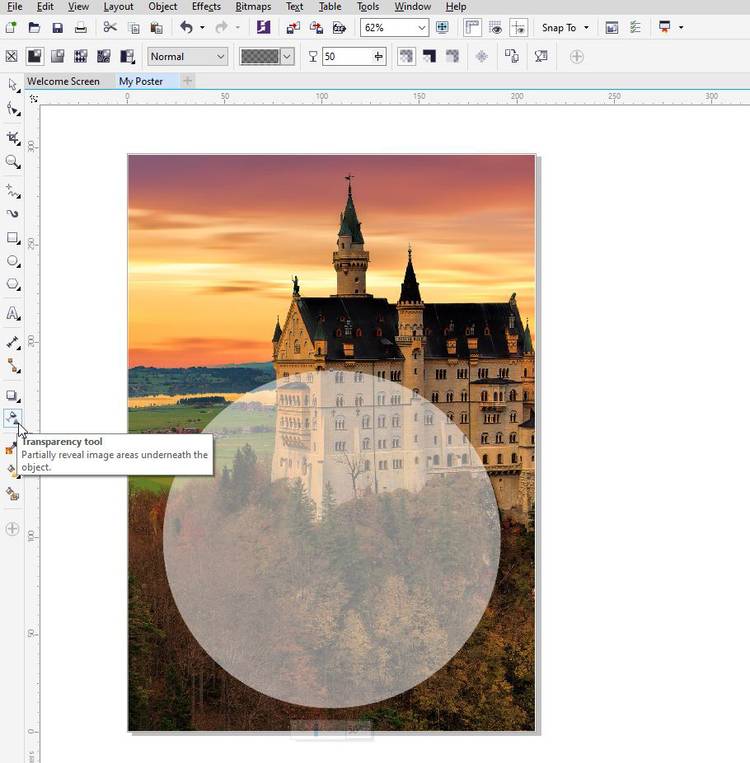This screenshot has height=763, width=750.
Task: Click the Publish to PDF icon
Action: [x=339, y=28]
